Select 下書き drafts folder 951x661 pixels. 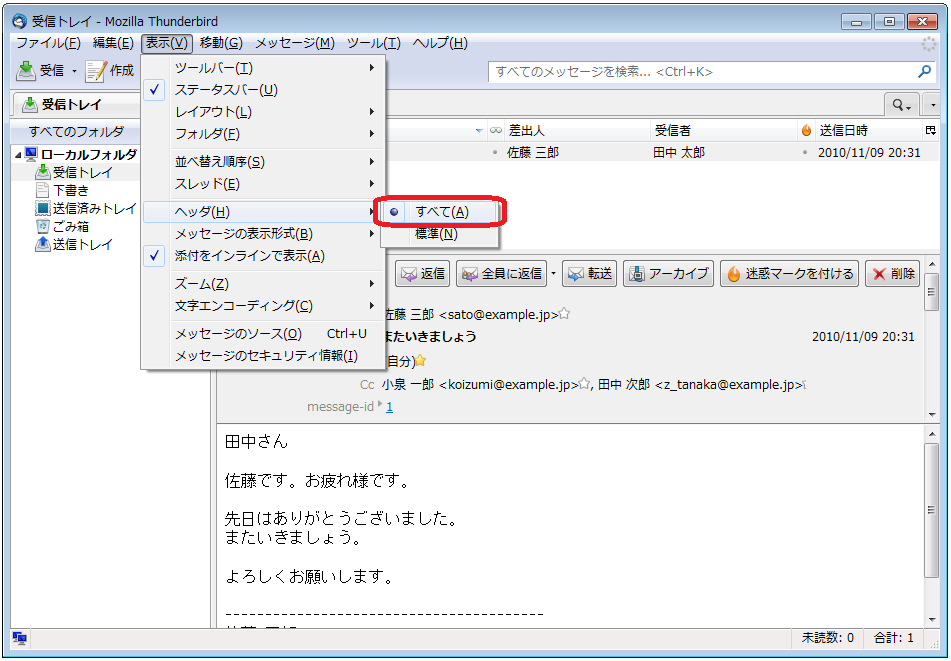(62, 190)
